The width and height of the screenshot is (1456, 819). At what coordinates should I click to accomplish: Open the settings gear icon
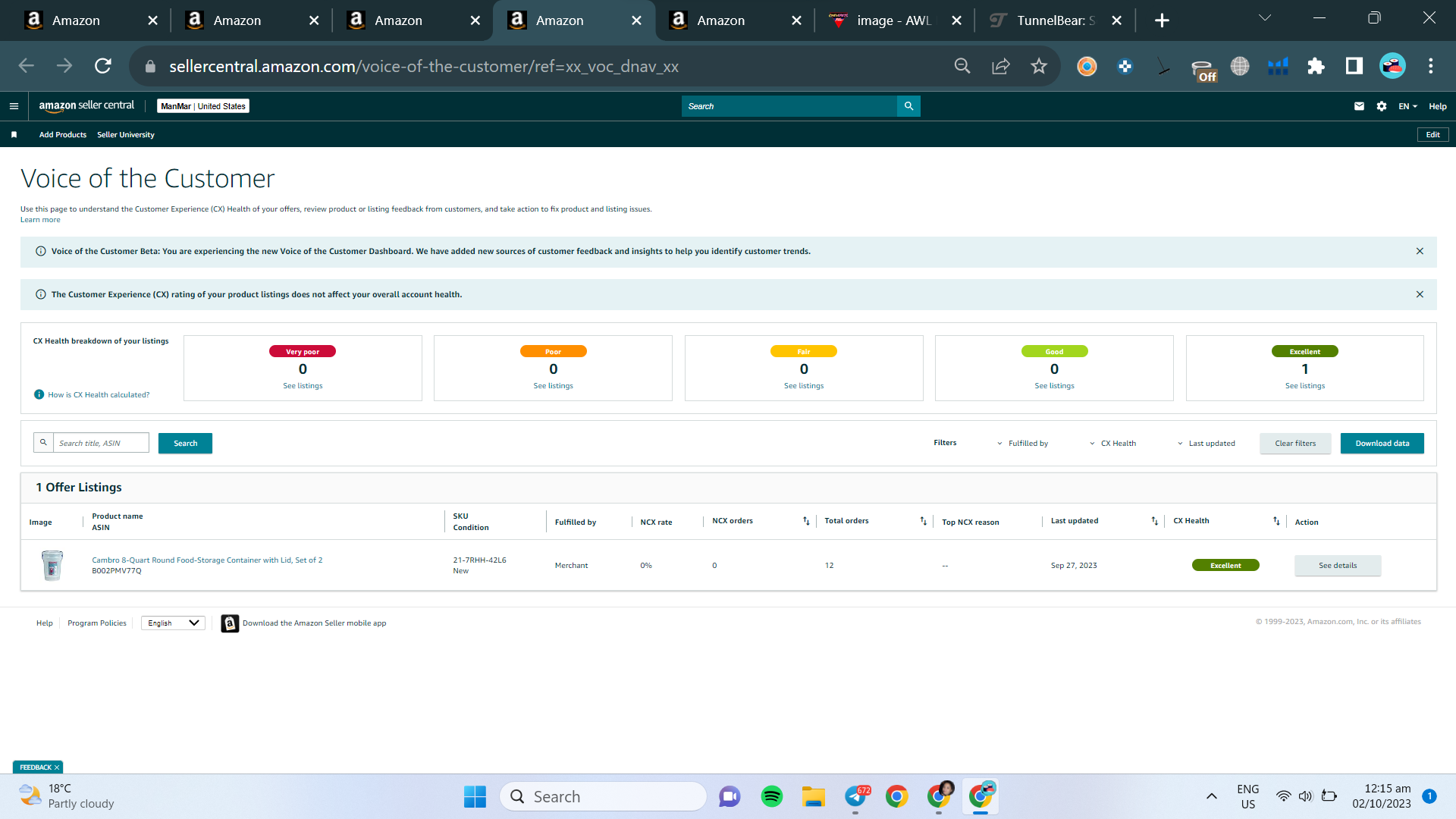tap(1382, 106)
